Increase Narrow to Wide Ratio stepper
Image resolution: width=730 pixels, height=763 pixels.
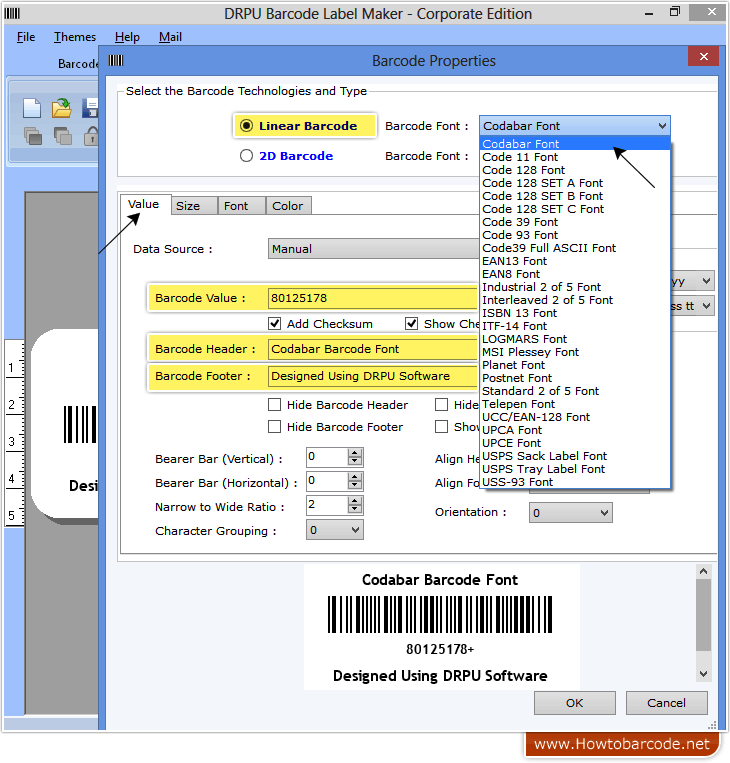tap(355, 500)
